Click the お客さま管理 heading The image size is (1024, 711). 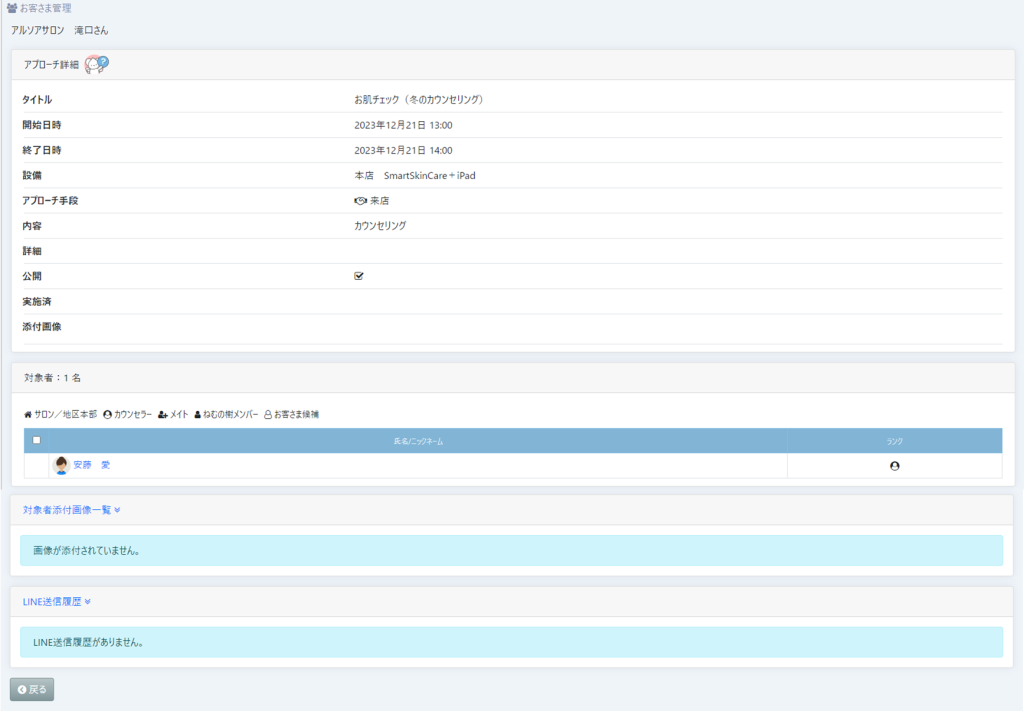(45, 8)
